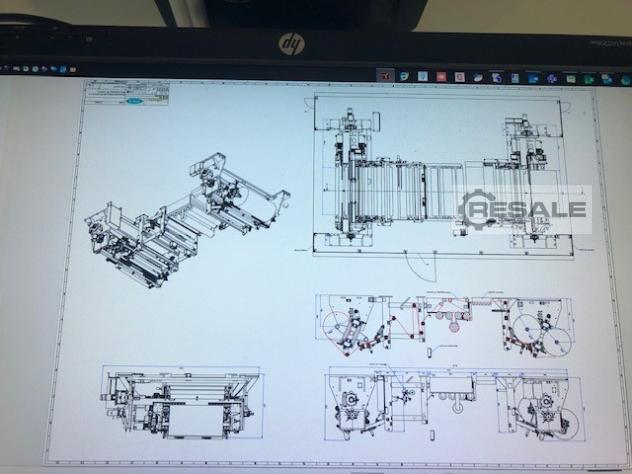Open the blue Outlook-style taskbar icon
The width and height of the screenshot is (632, 474).
click(532, 76)
